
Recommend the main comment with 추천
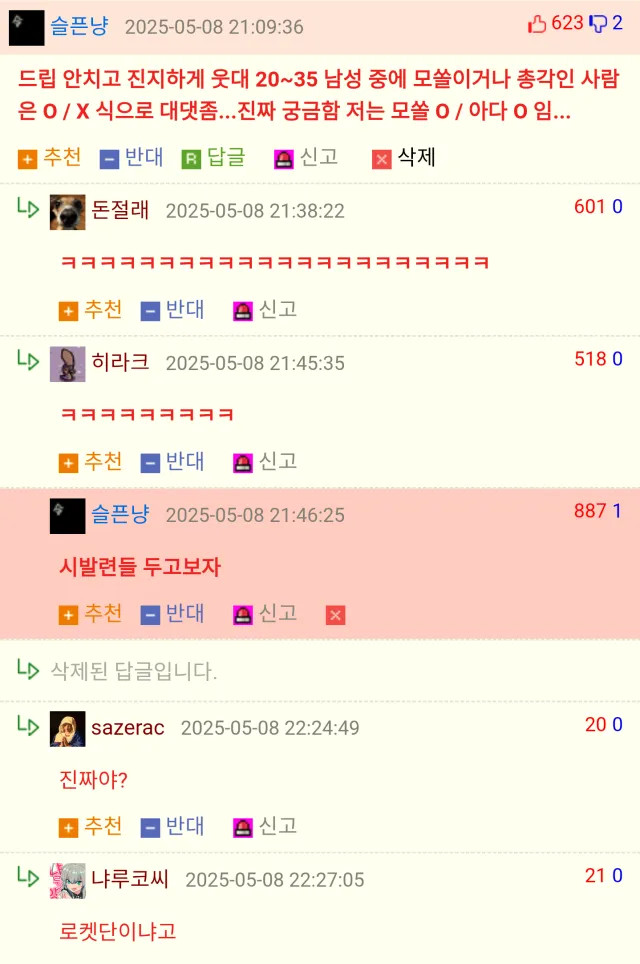[x=50, y=158]
